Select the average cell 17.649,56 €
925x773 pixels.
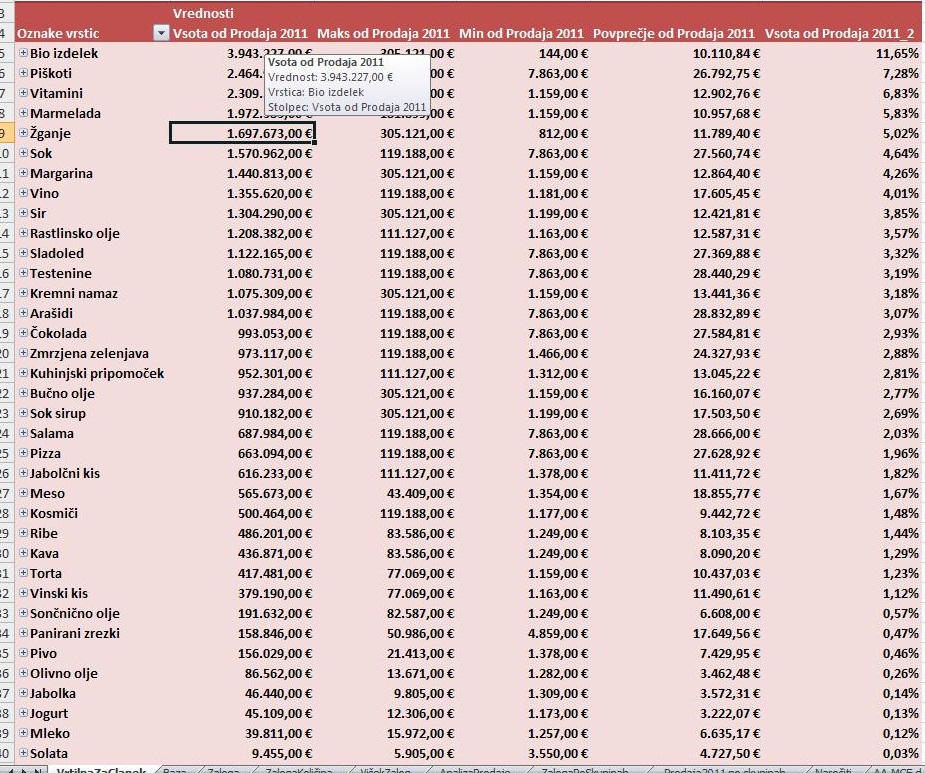[675, 633]
